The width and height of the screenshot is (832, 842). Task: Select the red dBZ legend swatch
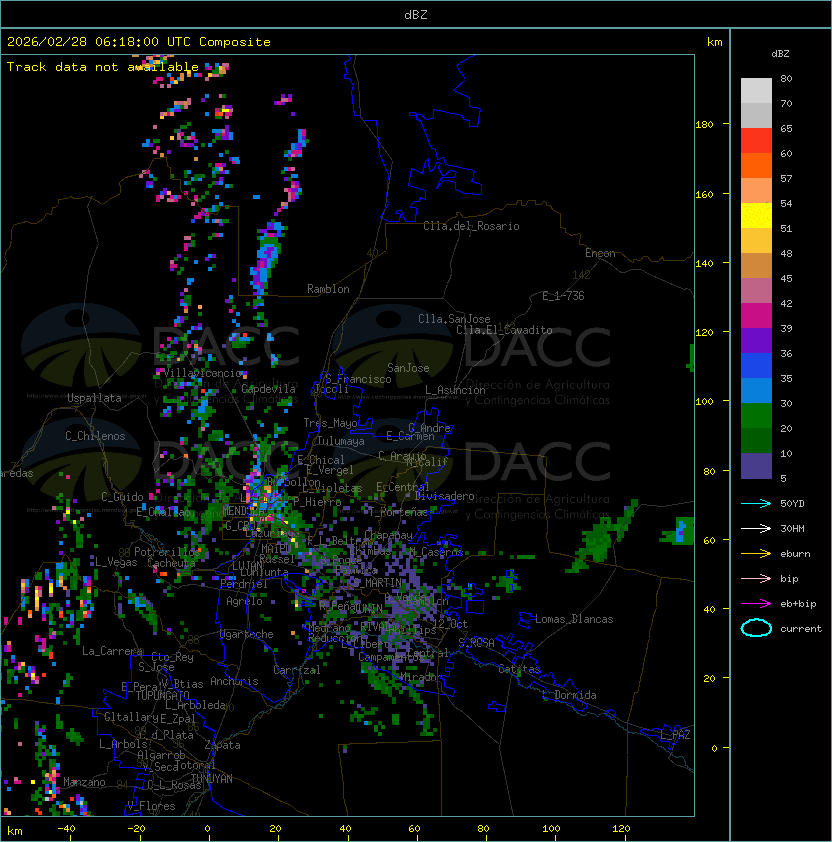coord(756,141)
